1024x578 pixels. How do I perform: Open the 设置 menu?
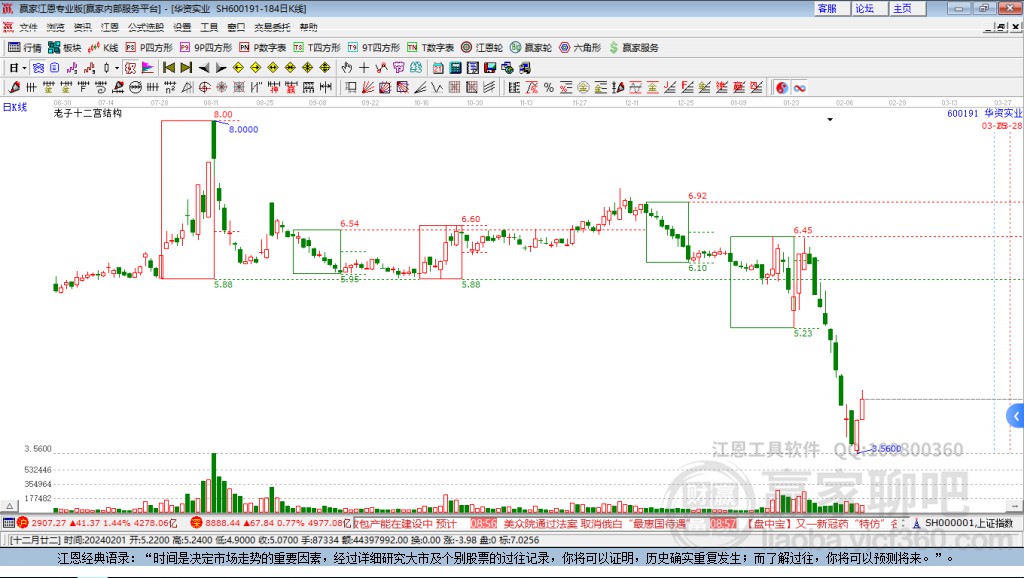pyautogui.click(x=182, y=27)
